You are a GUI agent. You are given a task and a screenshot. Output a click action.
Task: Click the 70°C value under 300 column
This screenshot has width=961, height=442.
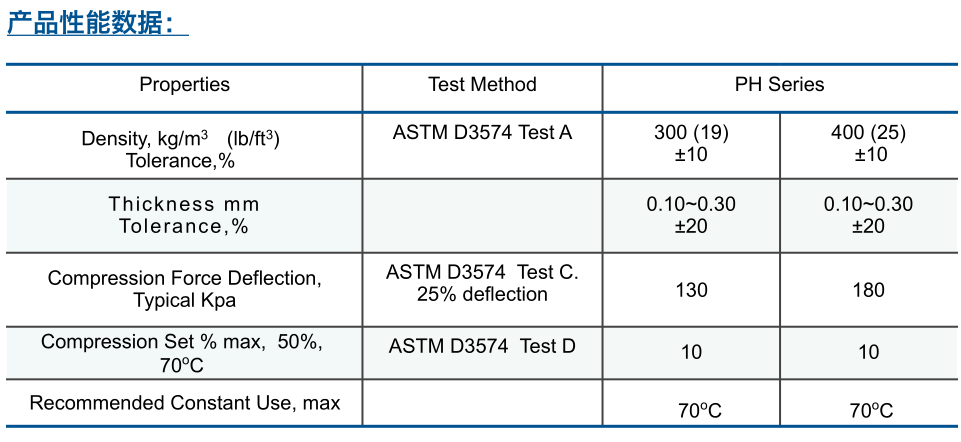(691, 411)
